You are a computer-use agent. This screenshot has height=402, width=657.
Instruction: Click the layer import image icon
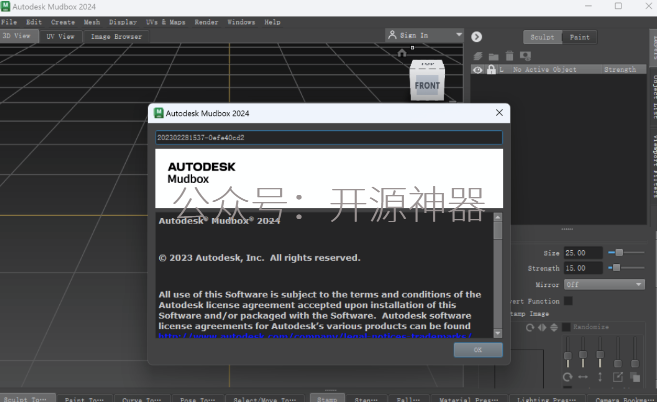pyautogui.click(x=525, y=56)
